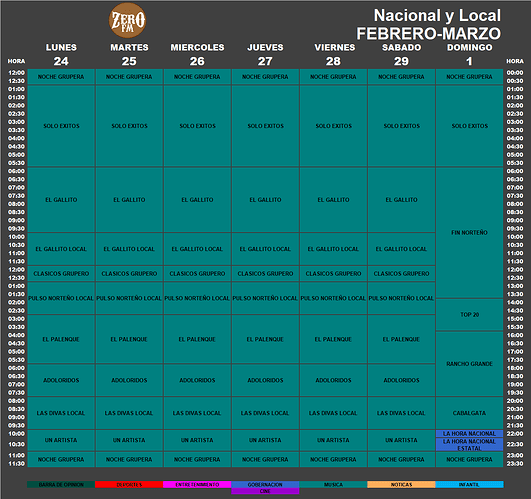
Task: Select the light blue Infantil legend swatch
Action: [469, 484]
